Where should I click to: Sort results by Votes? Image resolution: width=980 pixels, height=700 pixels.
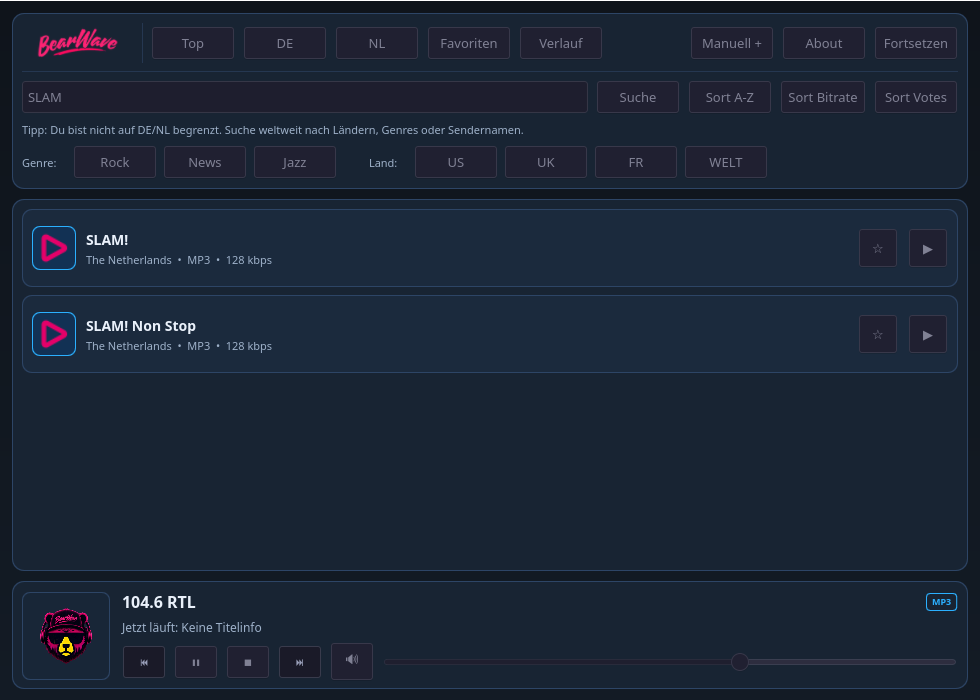916,97
